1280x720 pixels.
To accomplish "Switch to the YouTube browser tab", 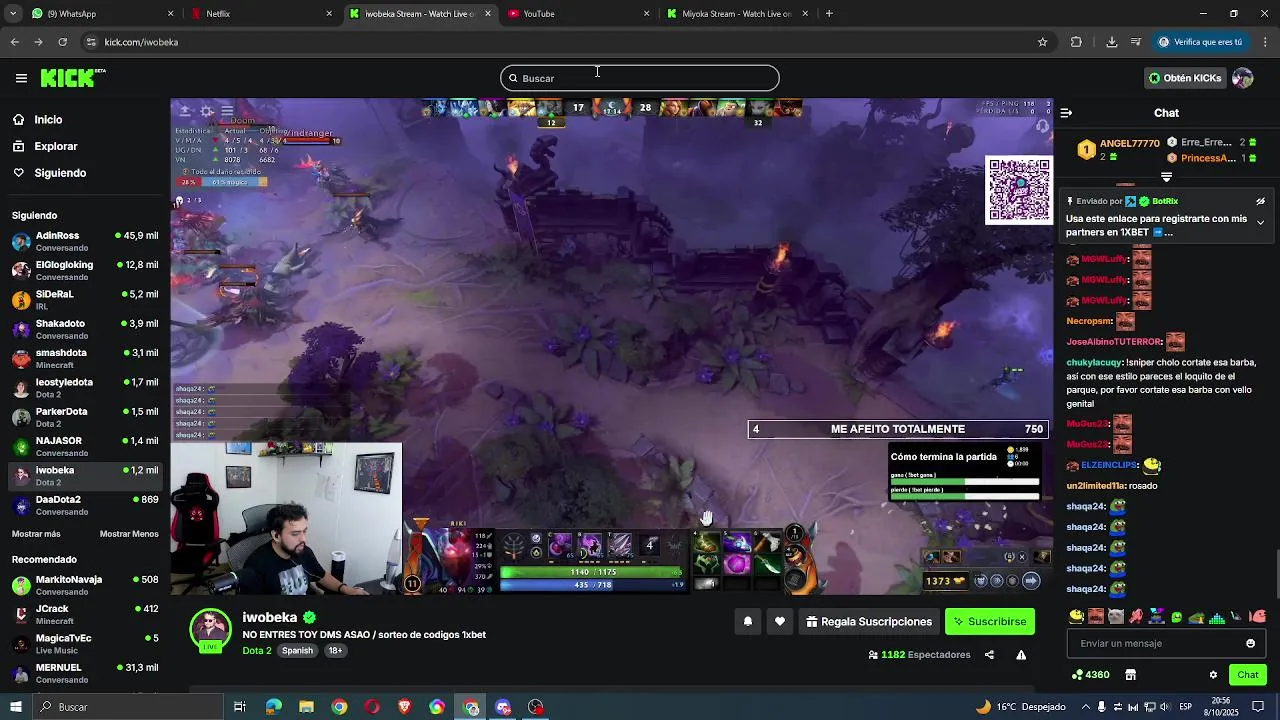I will [x=578, y=14].
